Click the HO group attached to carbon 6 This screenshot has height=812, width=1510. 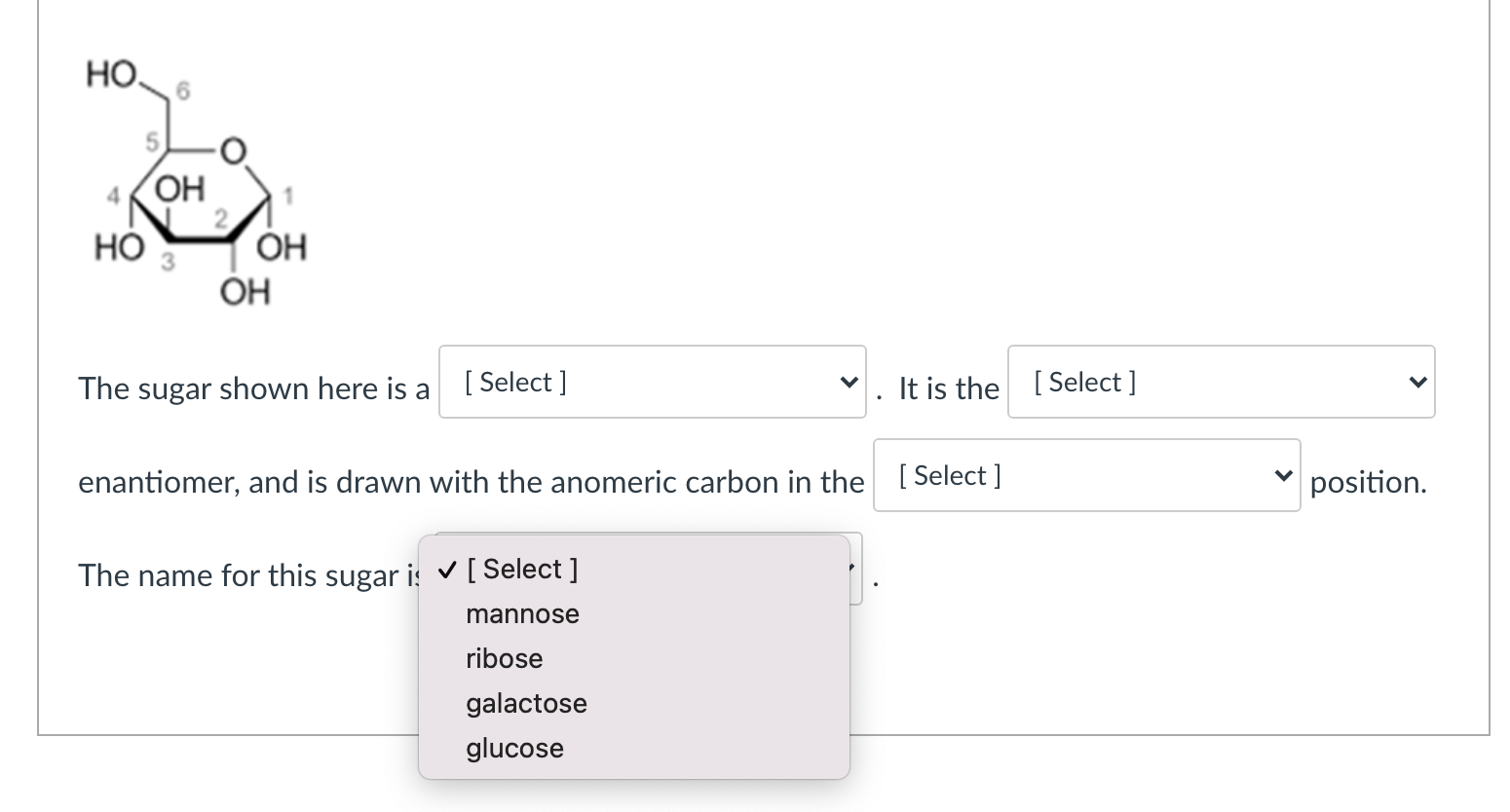coord(111,74)
